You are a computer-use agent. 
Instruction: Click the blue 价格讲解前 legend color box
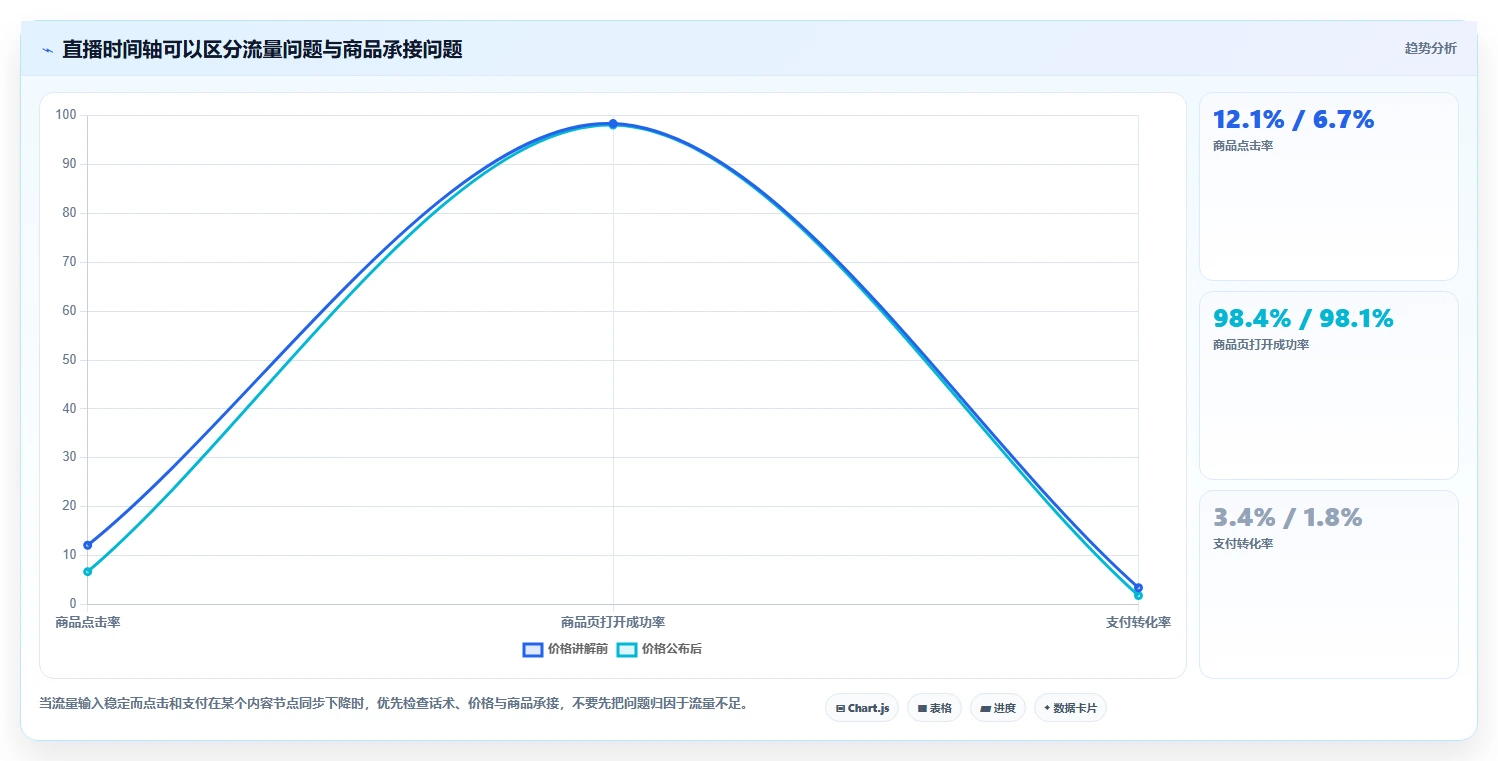pyautogui.click(x=533, y=649)
